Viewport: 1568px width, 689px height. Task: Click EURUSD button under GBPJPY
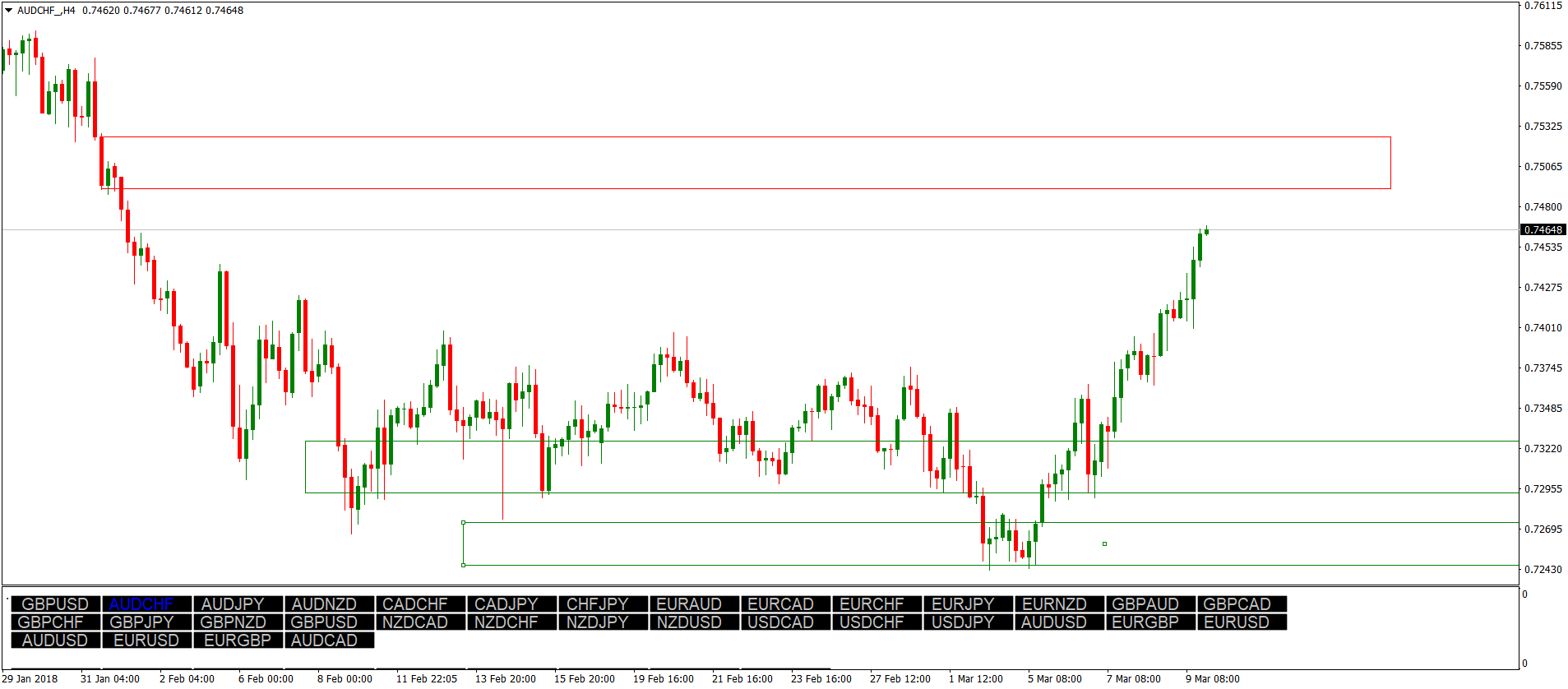(146, 640)
